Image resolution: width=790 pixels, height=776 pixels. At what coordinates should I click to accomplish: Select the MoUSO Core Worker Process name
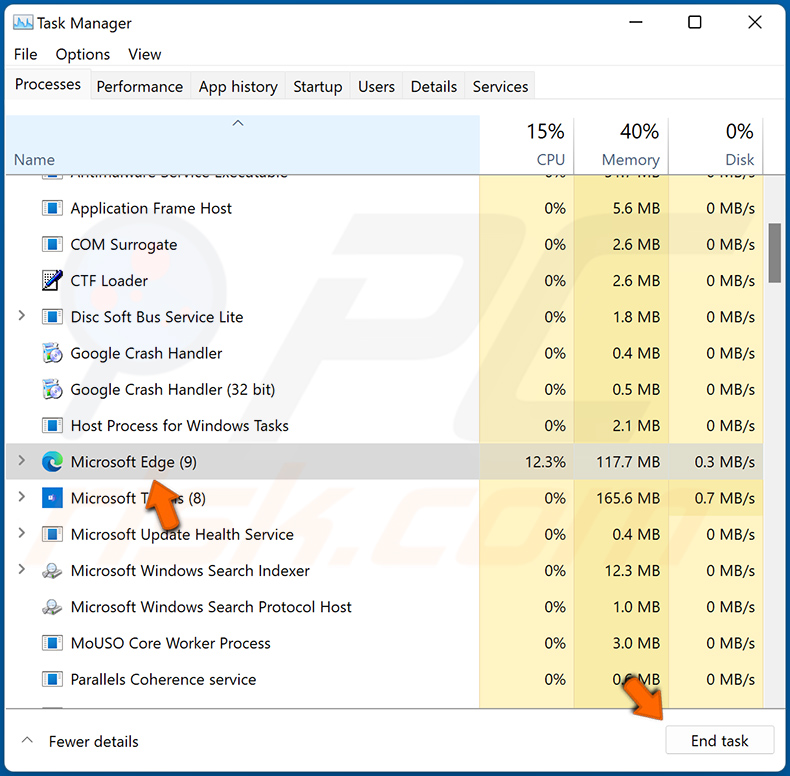pos(171,643)
